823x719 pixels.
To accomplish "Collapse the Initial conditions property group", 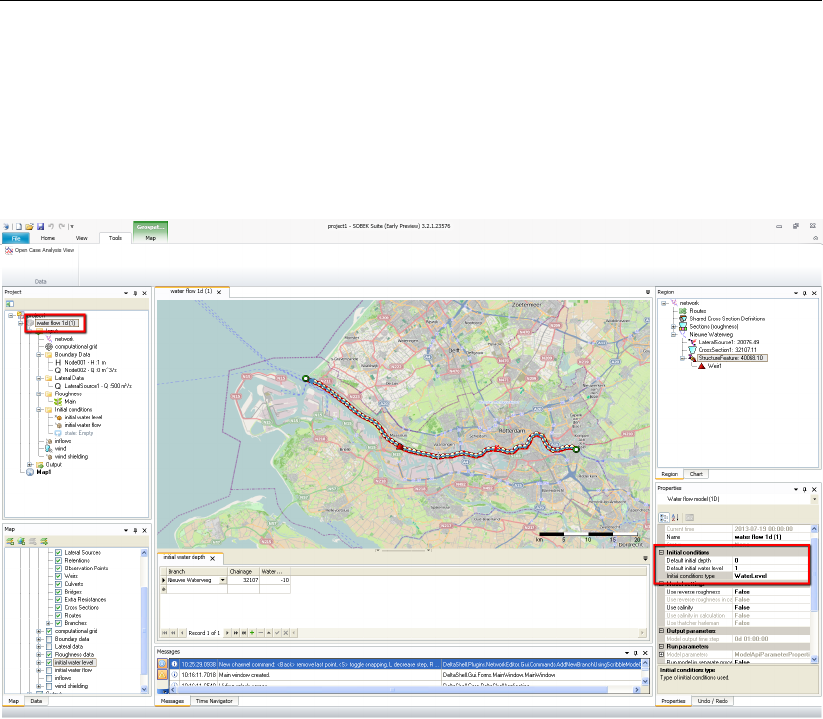I will point(661,552).
